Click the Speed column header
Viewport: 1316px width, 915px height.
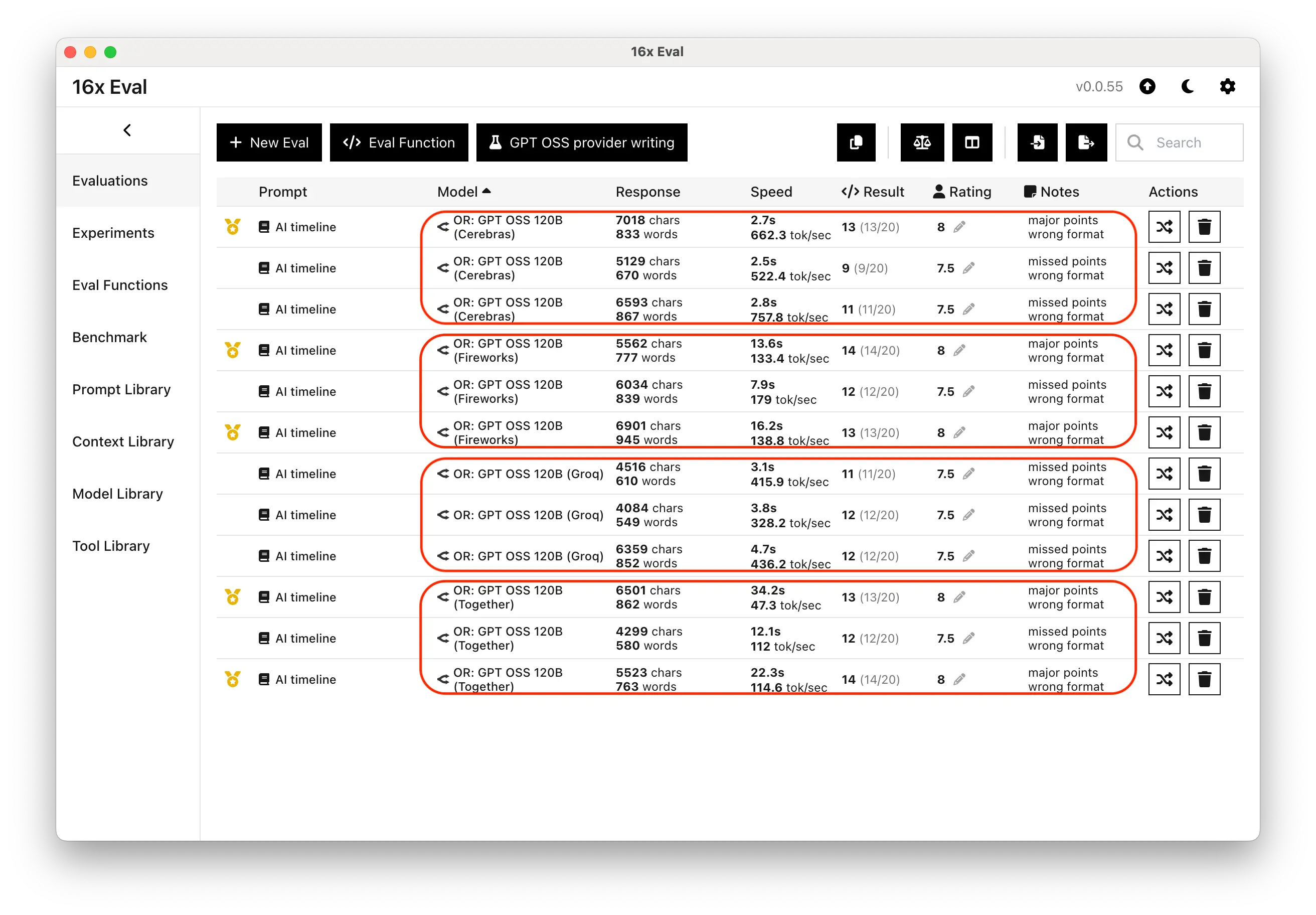(771, 192)
